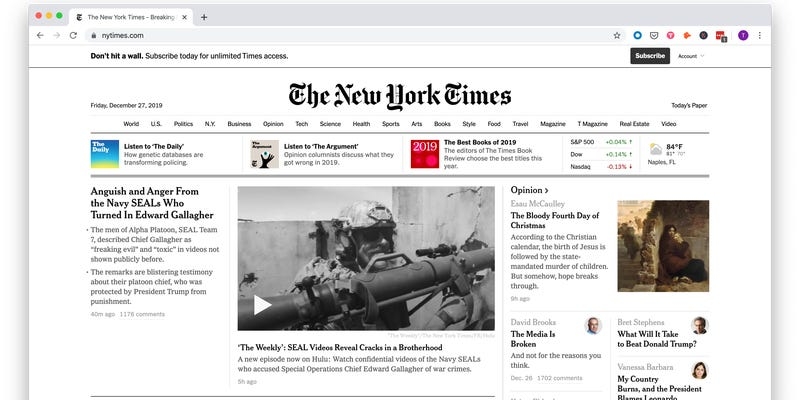The height and width of the screenshot is (400, 800).
Task: Click The Best Books of 2019 link
Action: (480, 142)
